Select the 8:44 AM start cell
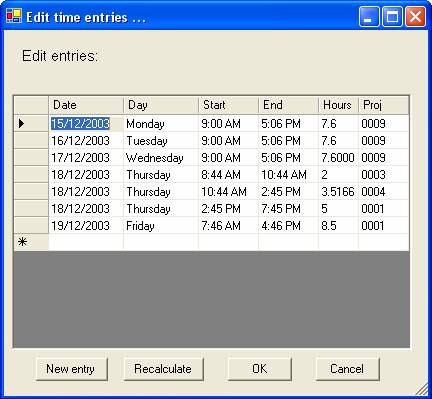Screen dimensions: 432x399 pyautogui.click(x=228, y=175)
